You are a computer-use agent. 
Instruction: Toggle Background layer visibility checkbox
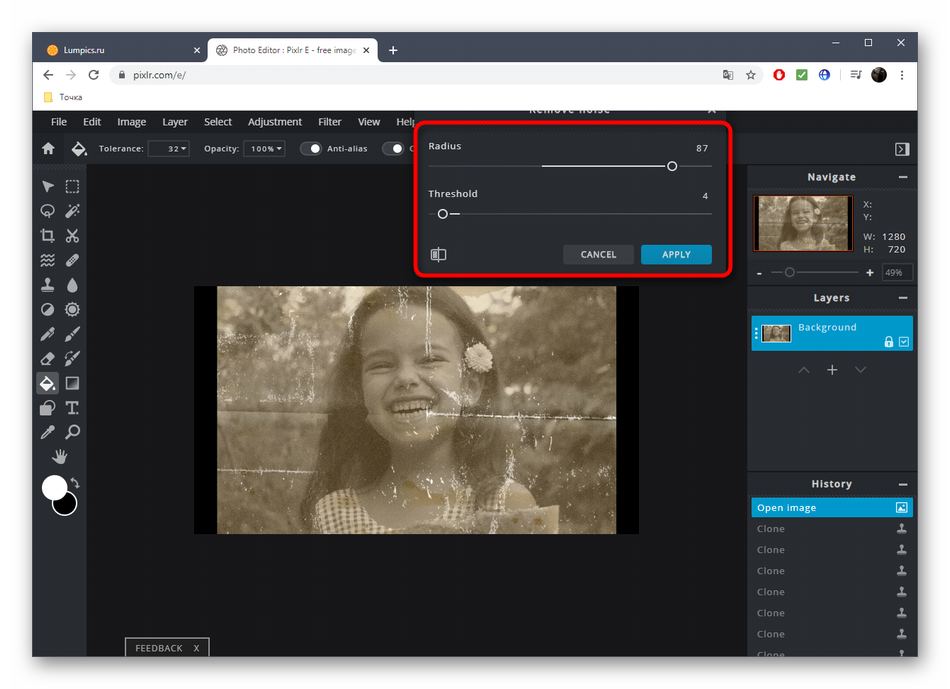[904, 342]
